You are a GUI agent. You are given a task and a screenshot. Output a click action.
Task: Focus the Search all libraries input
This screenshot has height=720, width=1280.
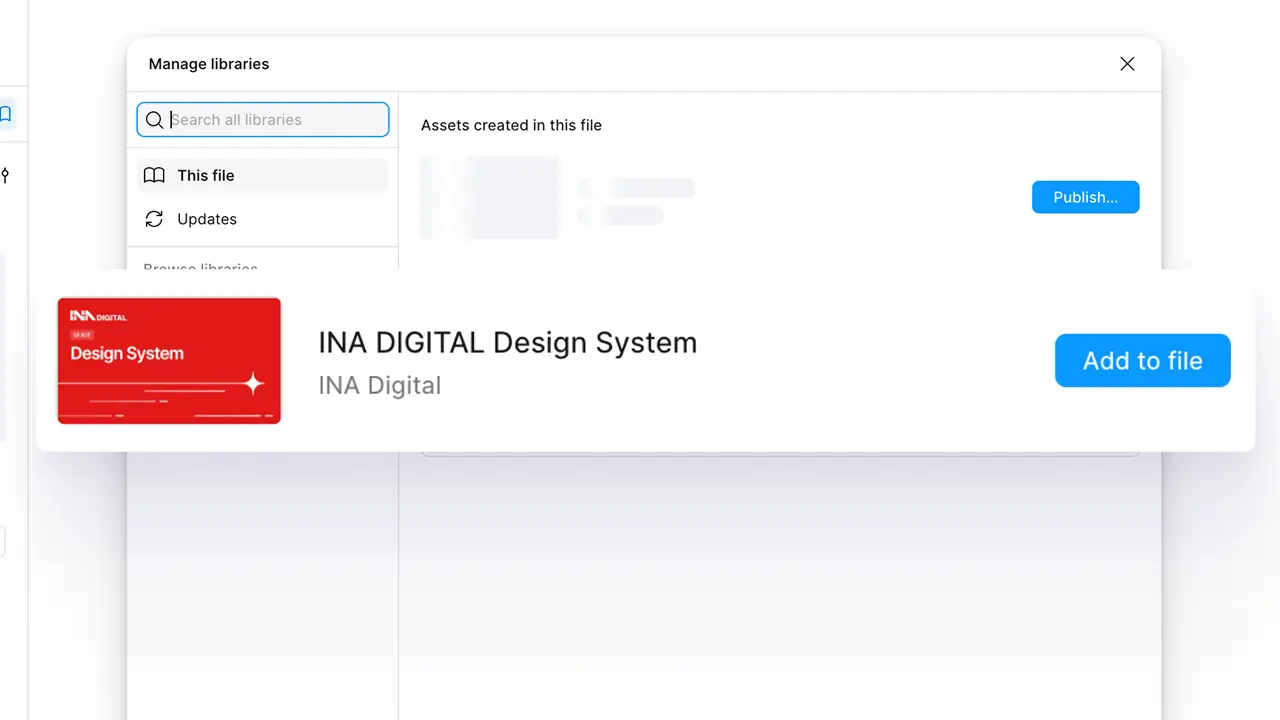(x=275, y=120)
